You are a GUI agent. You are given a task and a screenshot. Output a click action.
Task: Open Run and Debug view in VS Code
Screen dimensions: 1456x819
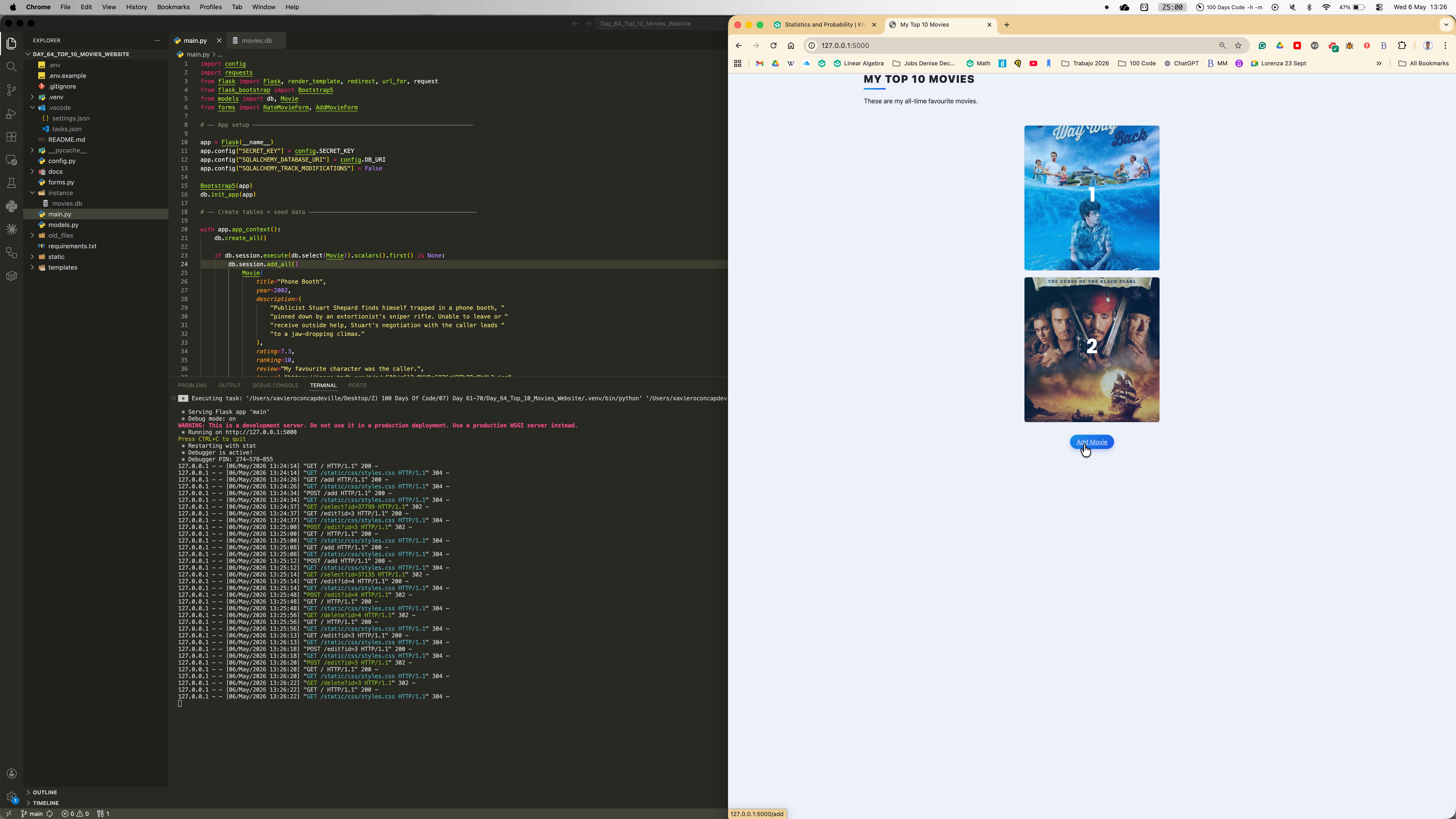[x=11, y=114]
